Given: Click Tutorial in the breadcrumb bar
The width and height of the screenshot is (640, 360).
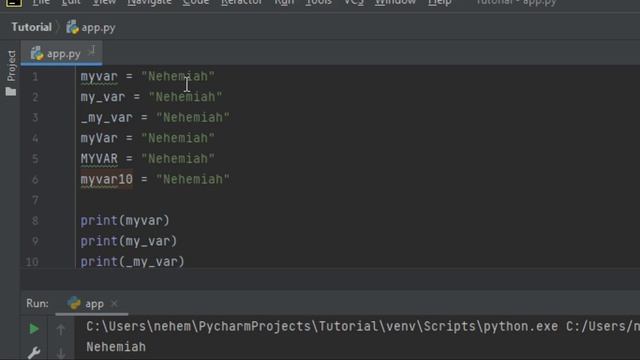Looking at the screenshot, I should 31,27.
